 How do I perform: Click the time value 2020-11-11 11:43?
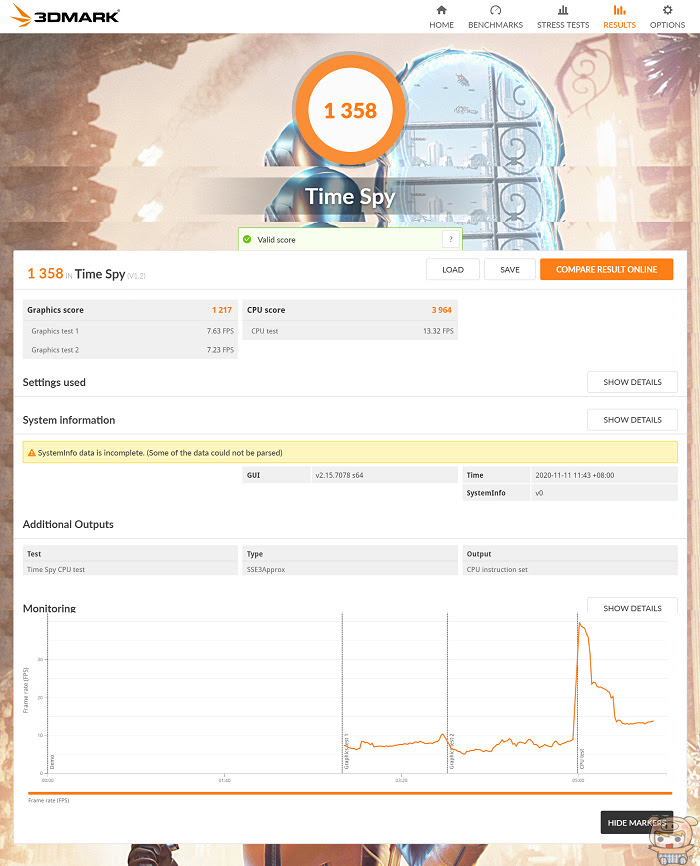coord(575,475)
